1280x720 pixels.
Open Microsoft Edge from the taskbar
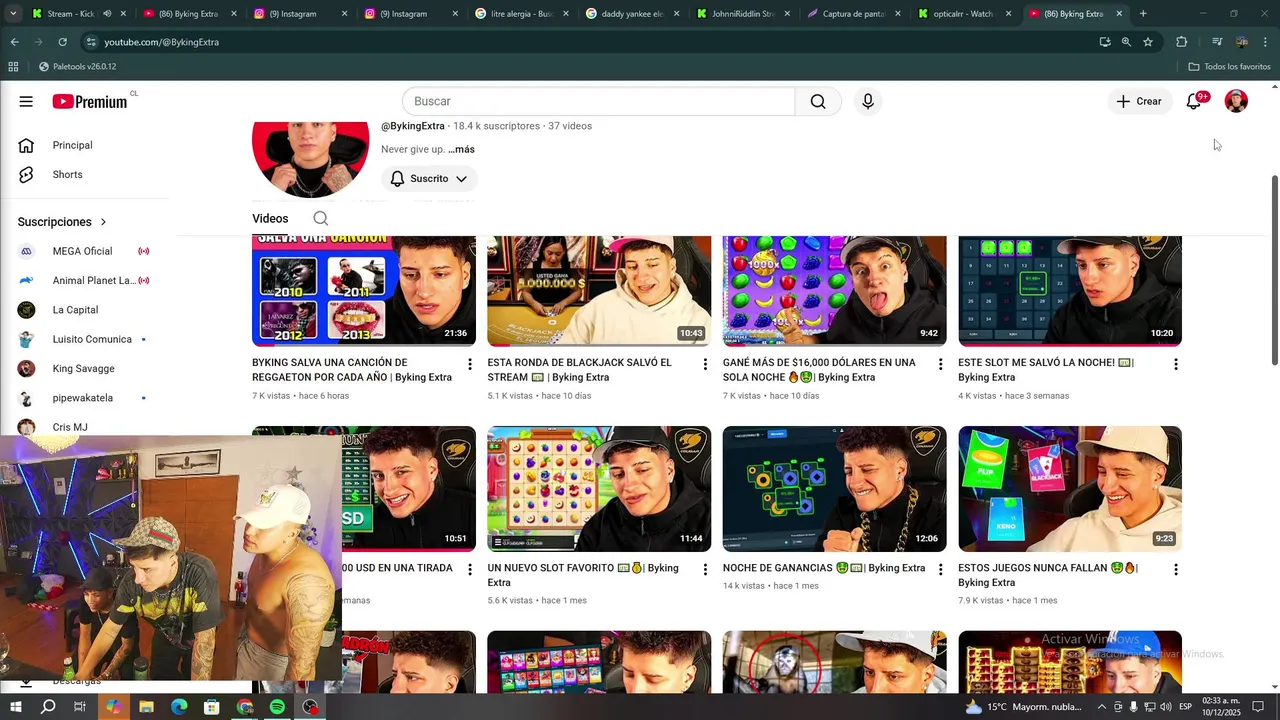[179, 707]
